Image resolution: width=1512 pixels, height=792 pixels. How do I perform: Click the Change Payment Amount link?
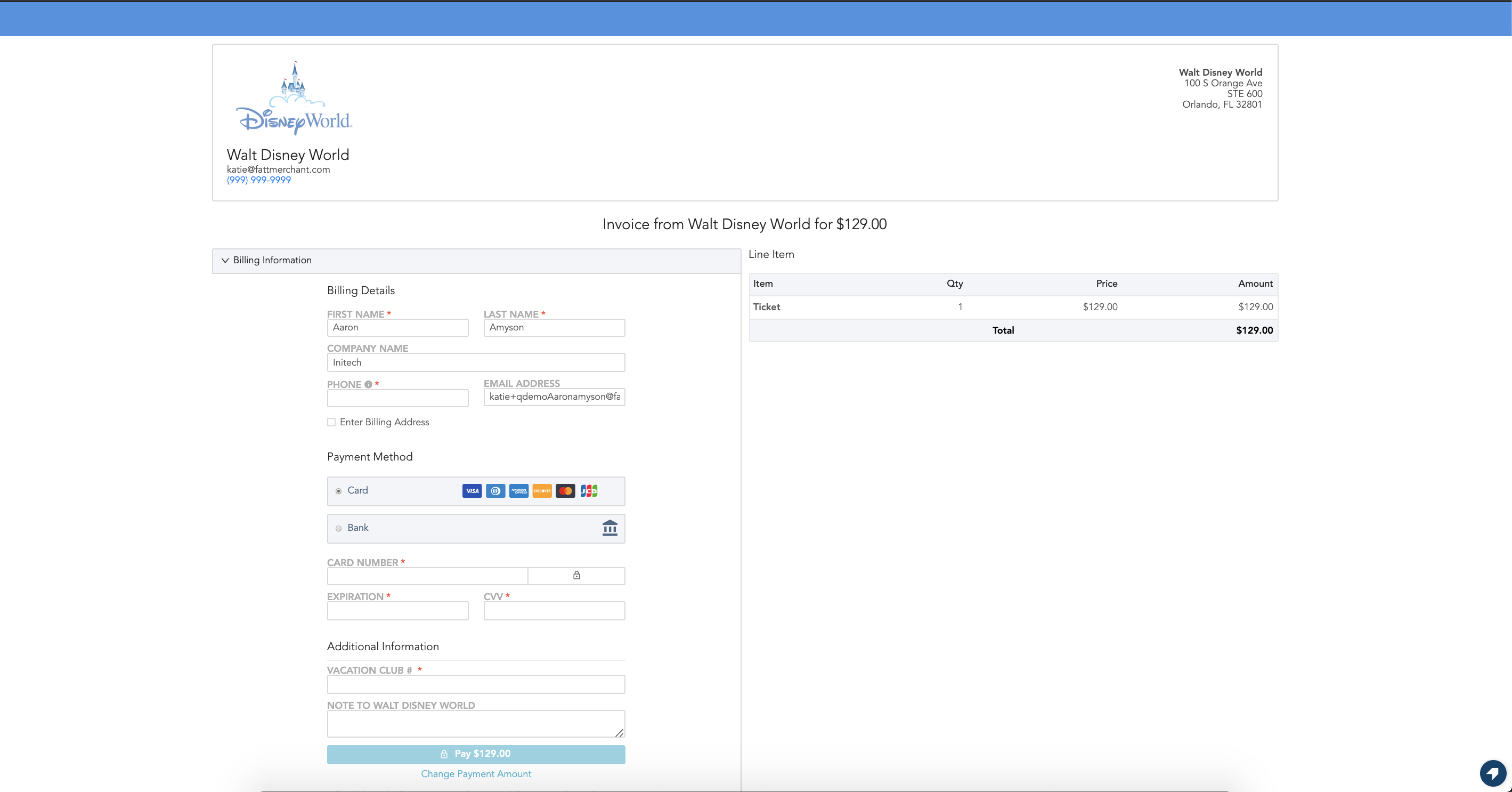[476, 774]
